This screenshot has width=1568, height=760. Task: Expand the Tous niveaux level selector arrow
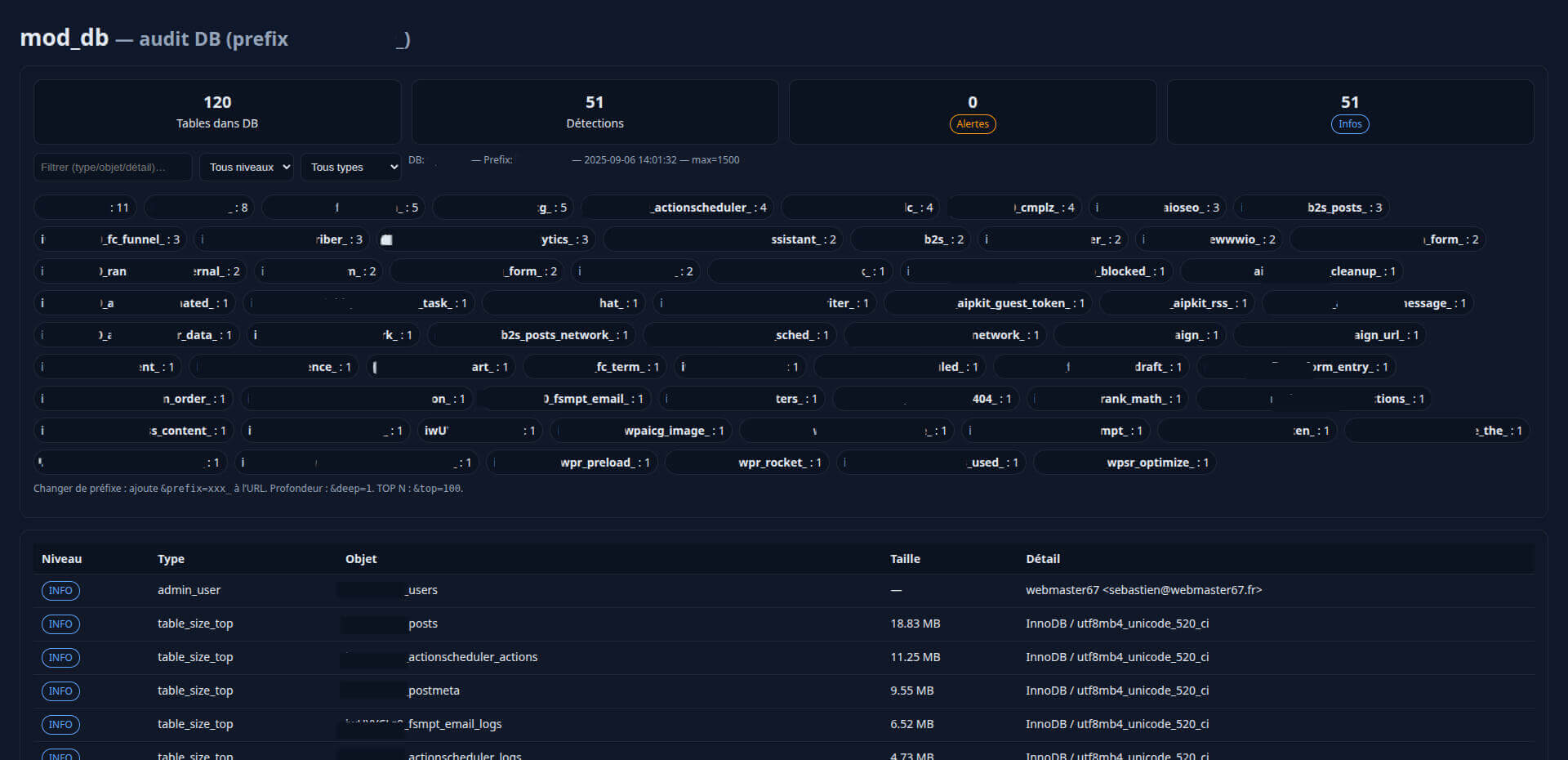pos(284,167)
